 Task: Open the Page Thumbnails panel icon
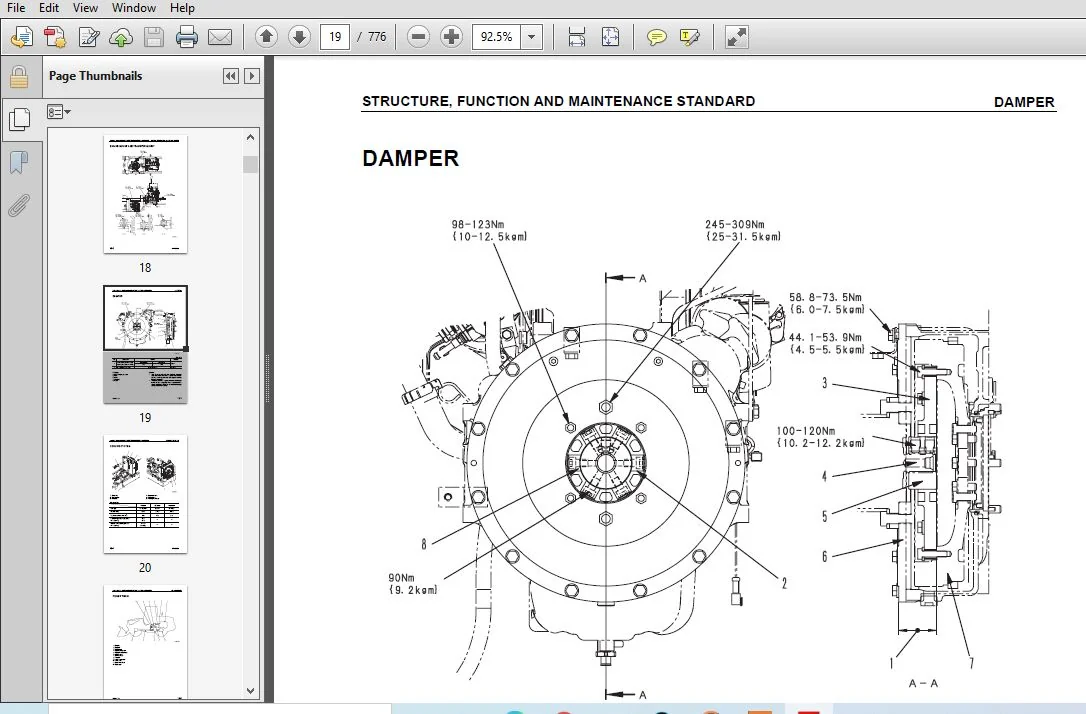click(x=19, y=120)
